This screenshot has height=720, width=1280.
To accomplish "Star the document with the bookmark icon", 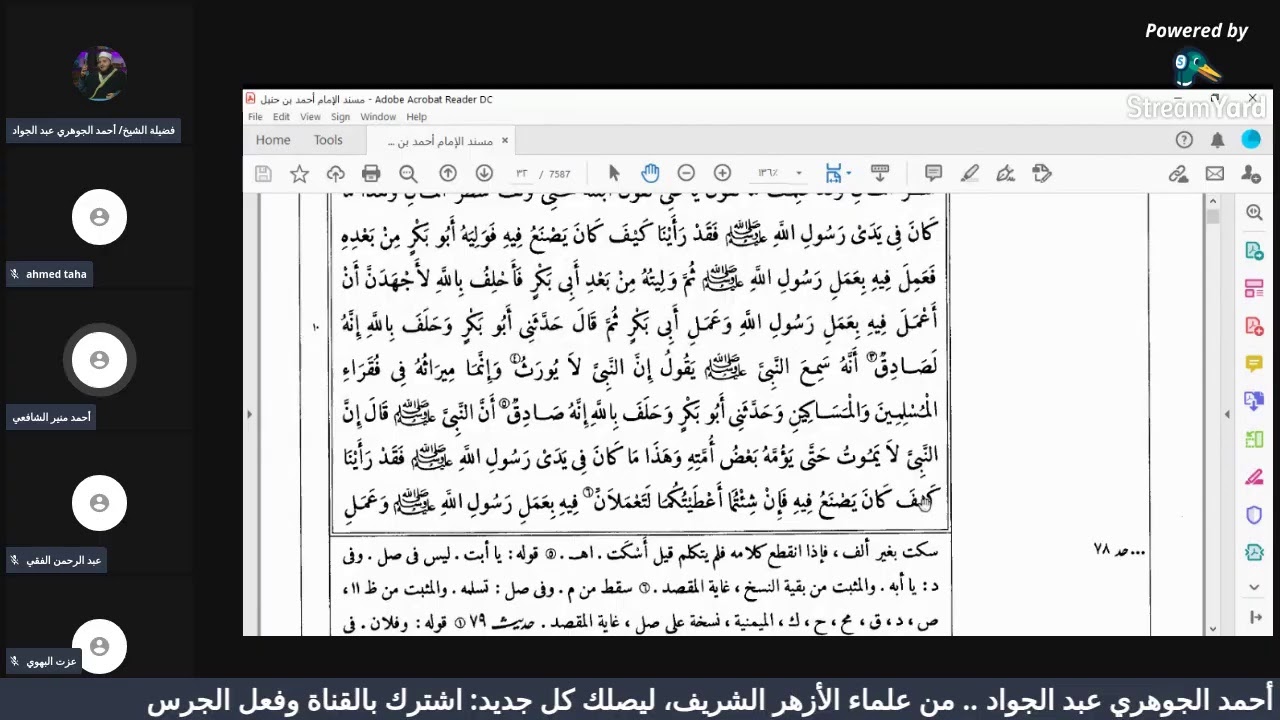I will point(299,174).
